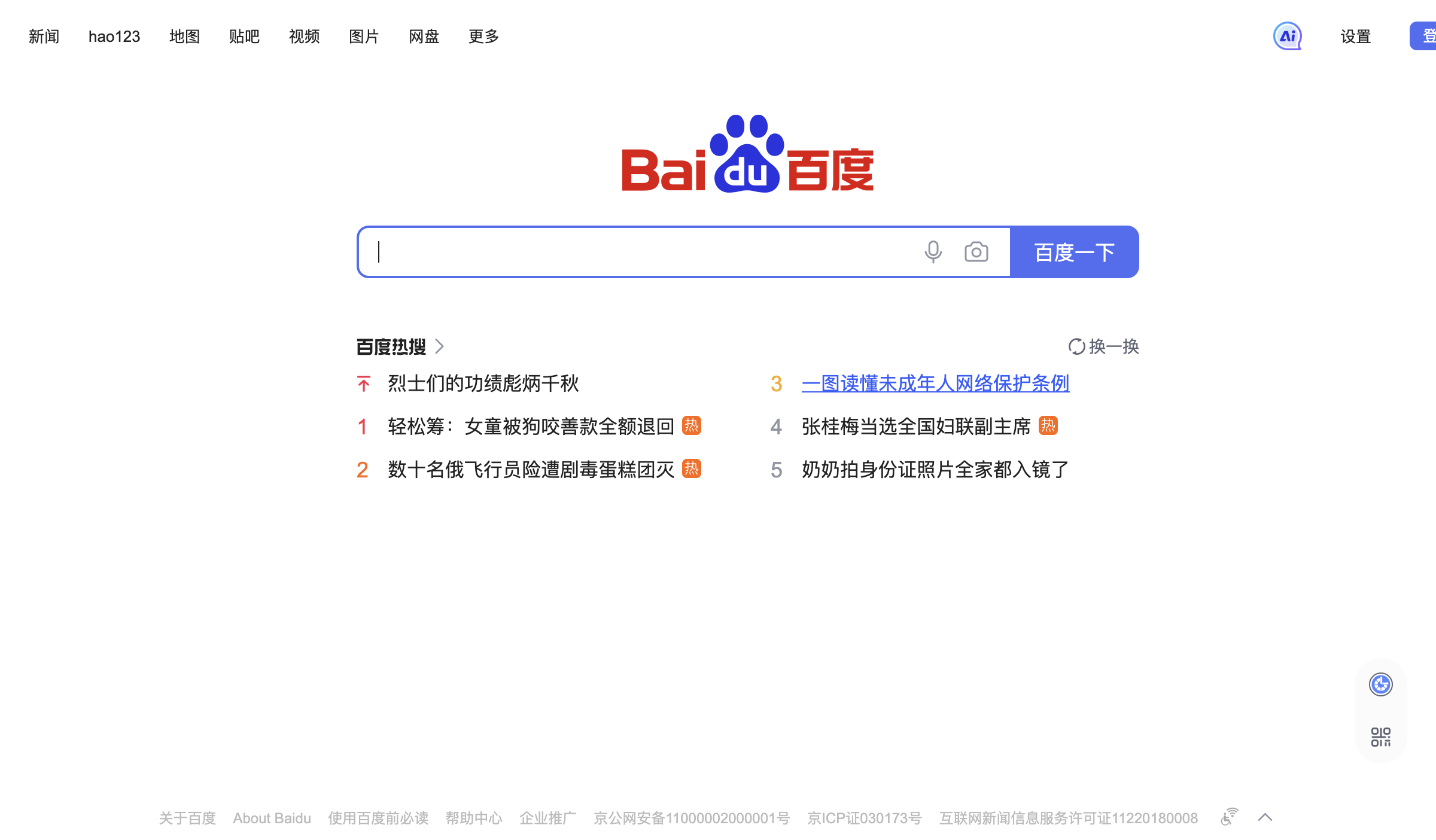
Task: Click the voice search microphone icon
Action: (x=933, y=252)
